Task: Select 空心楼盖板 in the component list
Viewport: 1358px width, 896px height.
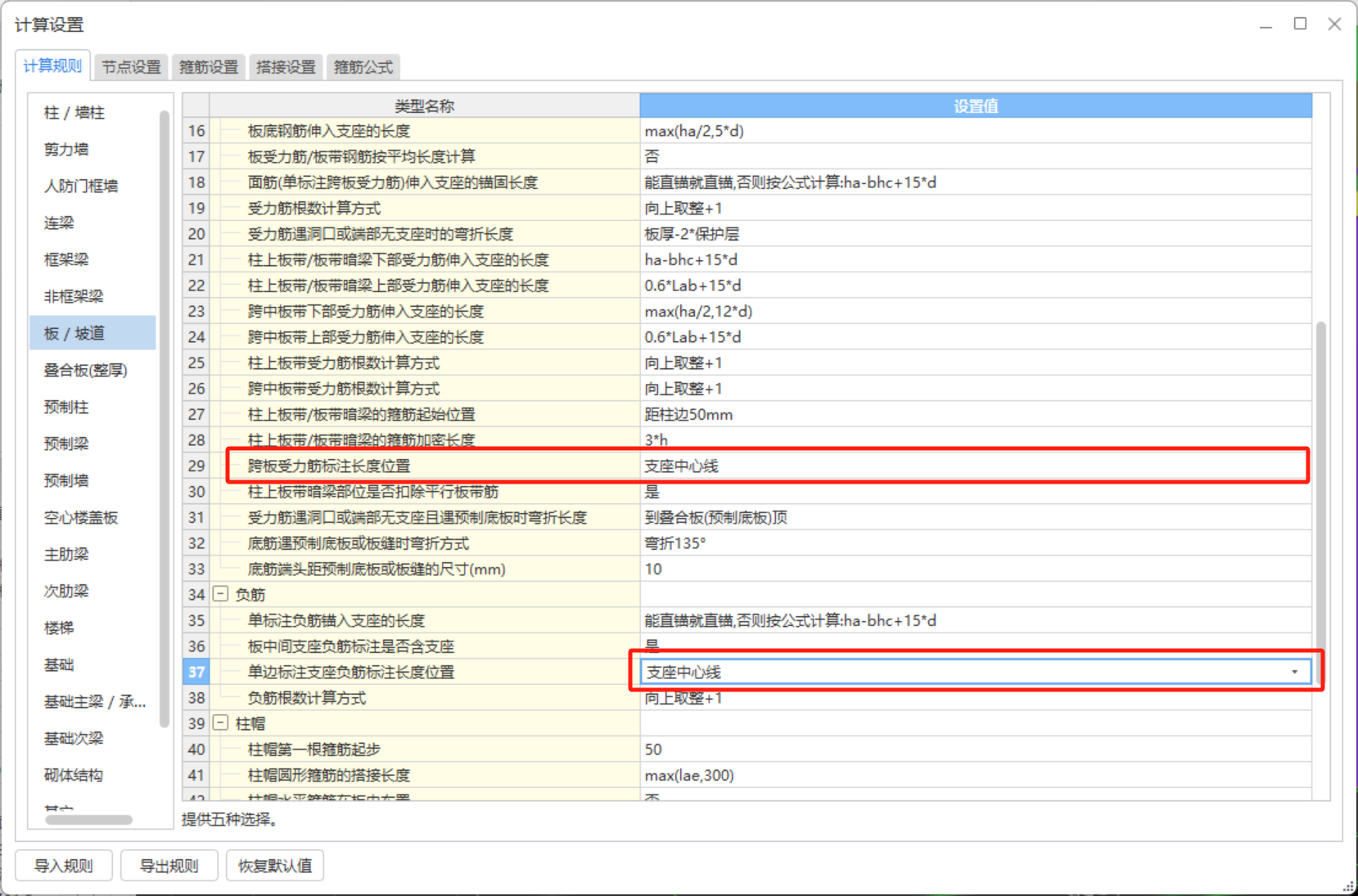Action: [x=92, y=517]
